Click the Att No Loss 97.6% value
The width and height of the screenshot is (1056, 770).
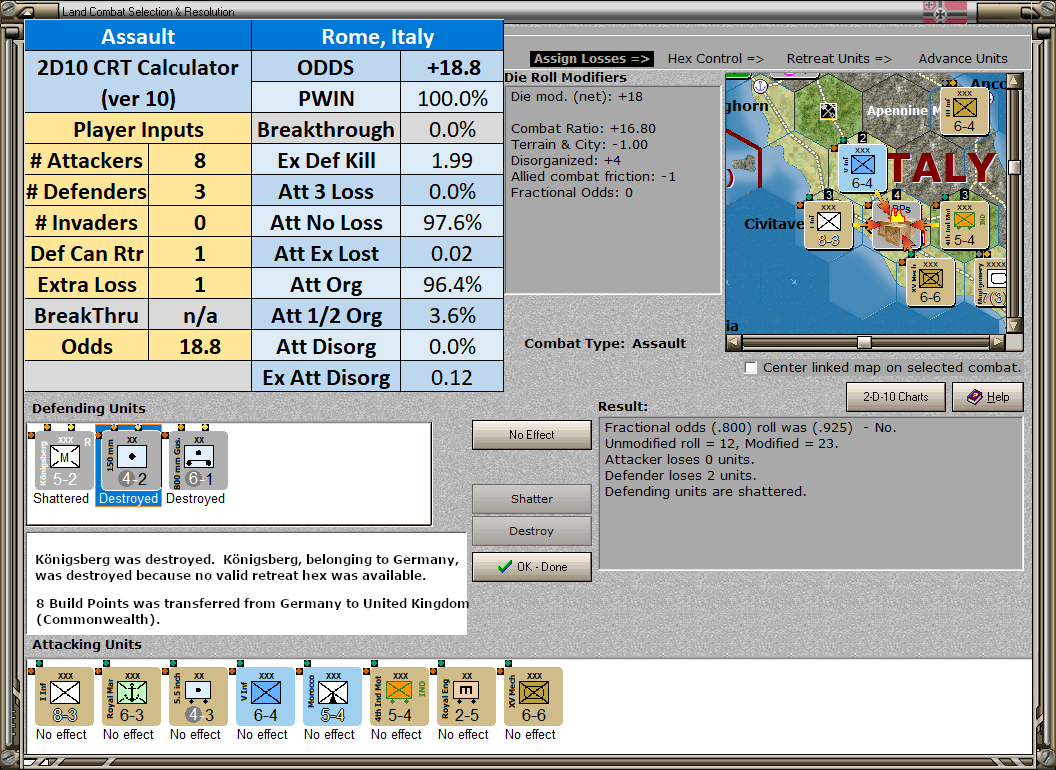[x=453, y=222]
